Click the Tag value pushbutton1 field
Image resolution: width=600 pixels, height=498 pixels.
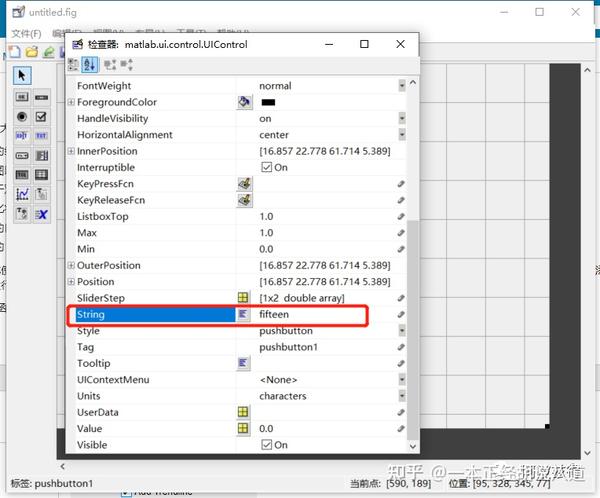(x=327, y=347)
